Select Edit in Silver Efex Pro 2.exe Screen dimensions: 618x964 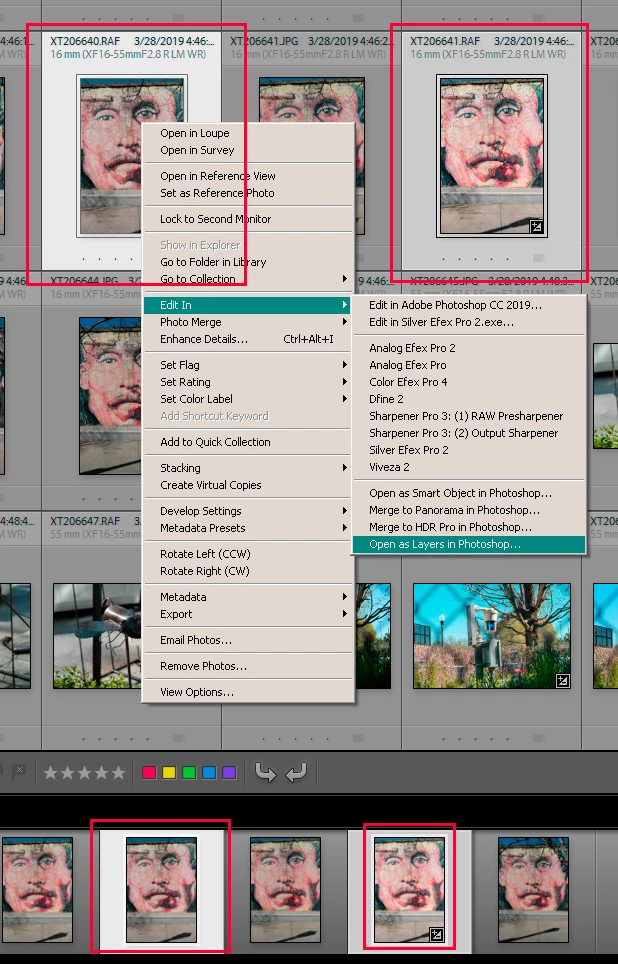click(469, 322)
